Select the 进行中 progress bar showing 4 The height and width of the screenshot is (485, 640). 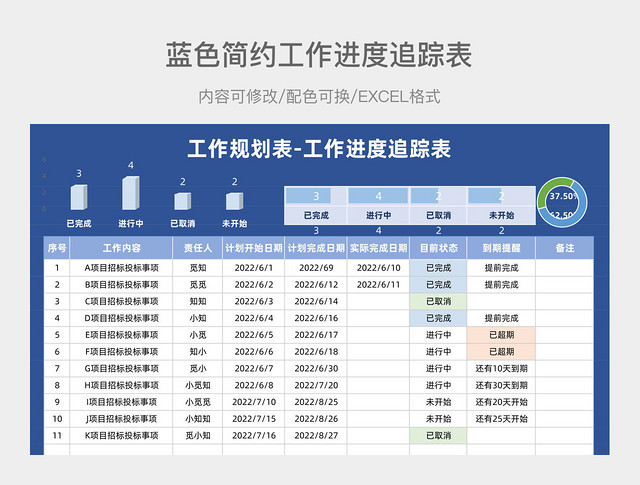(x=378, y=196)
